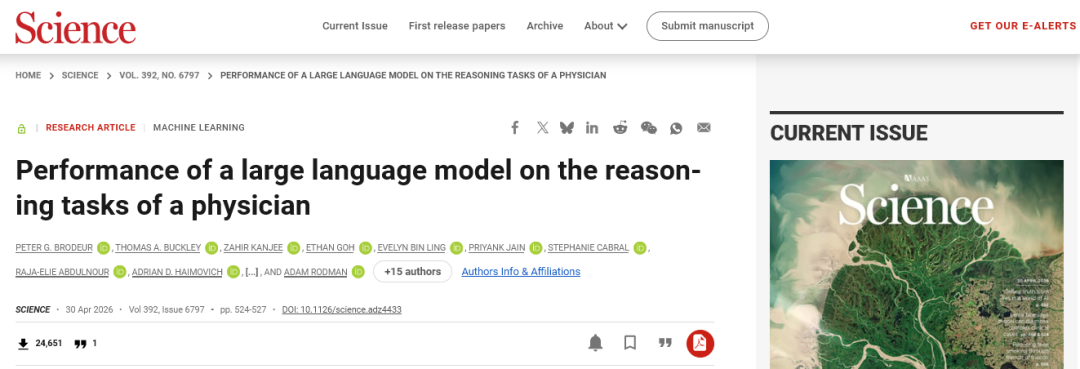The width and height of the screenshot is (1080, 369).
Task: Open Raja-Elie Abdulnour's ORCID icon
Action: [120, 272]
